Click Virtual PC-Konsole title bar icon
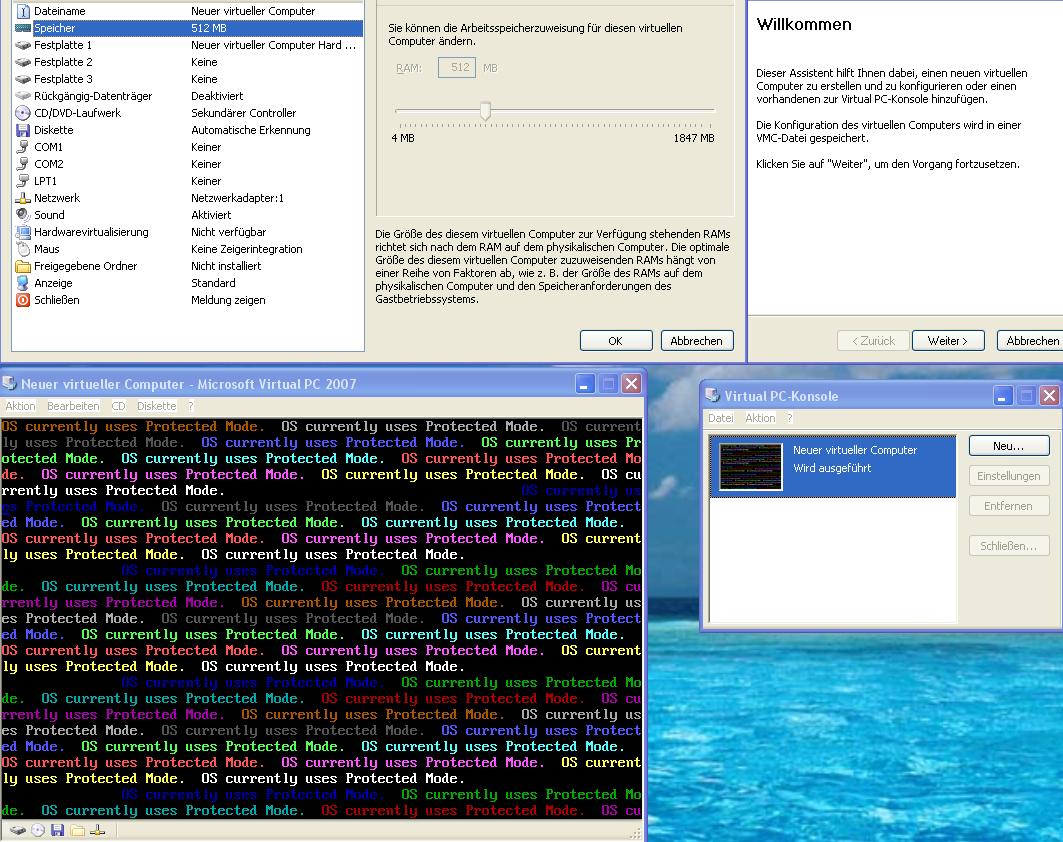The width and height of the screenshot is (1063, 842). coord(713,395)
